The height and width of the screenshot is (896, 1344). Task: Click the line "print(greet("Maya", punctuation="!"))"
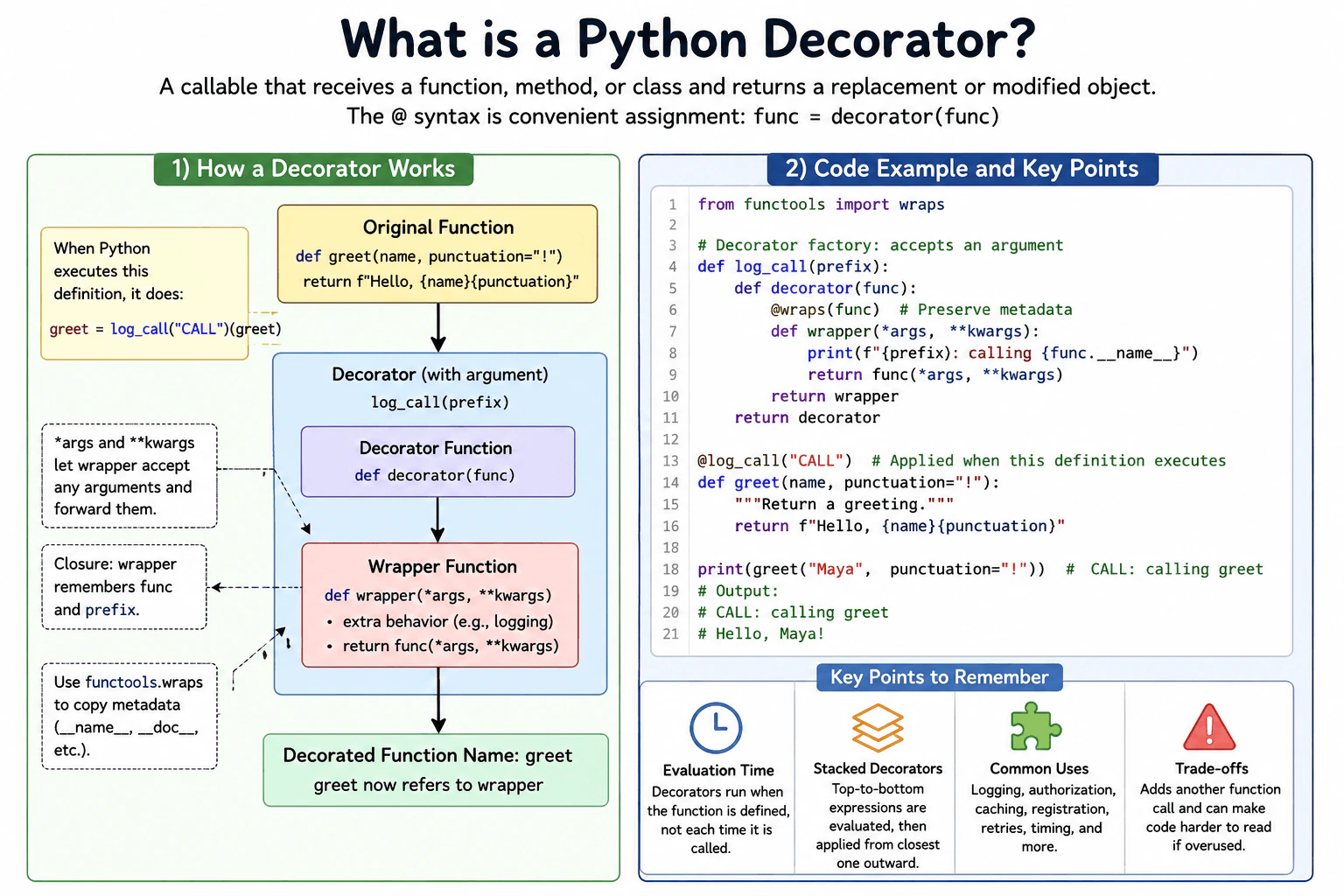(871, 570)
